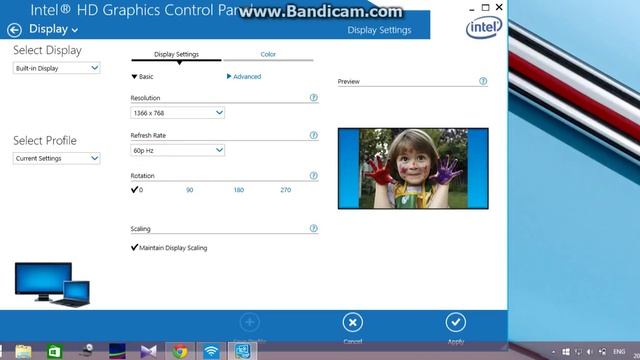Click the Intel Graphics taskbar icon
Viewport: 640px width, 360px height.
pos(242,351)
